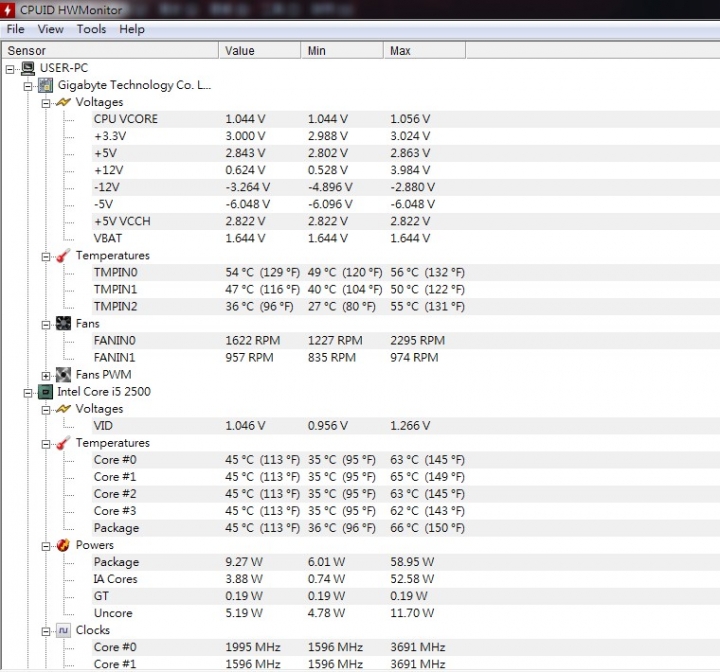Collapse the USER-PC root node
Screen dimensions: 720x672
coord(10,69)
